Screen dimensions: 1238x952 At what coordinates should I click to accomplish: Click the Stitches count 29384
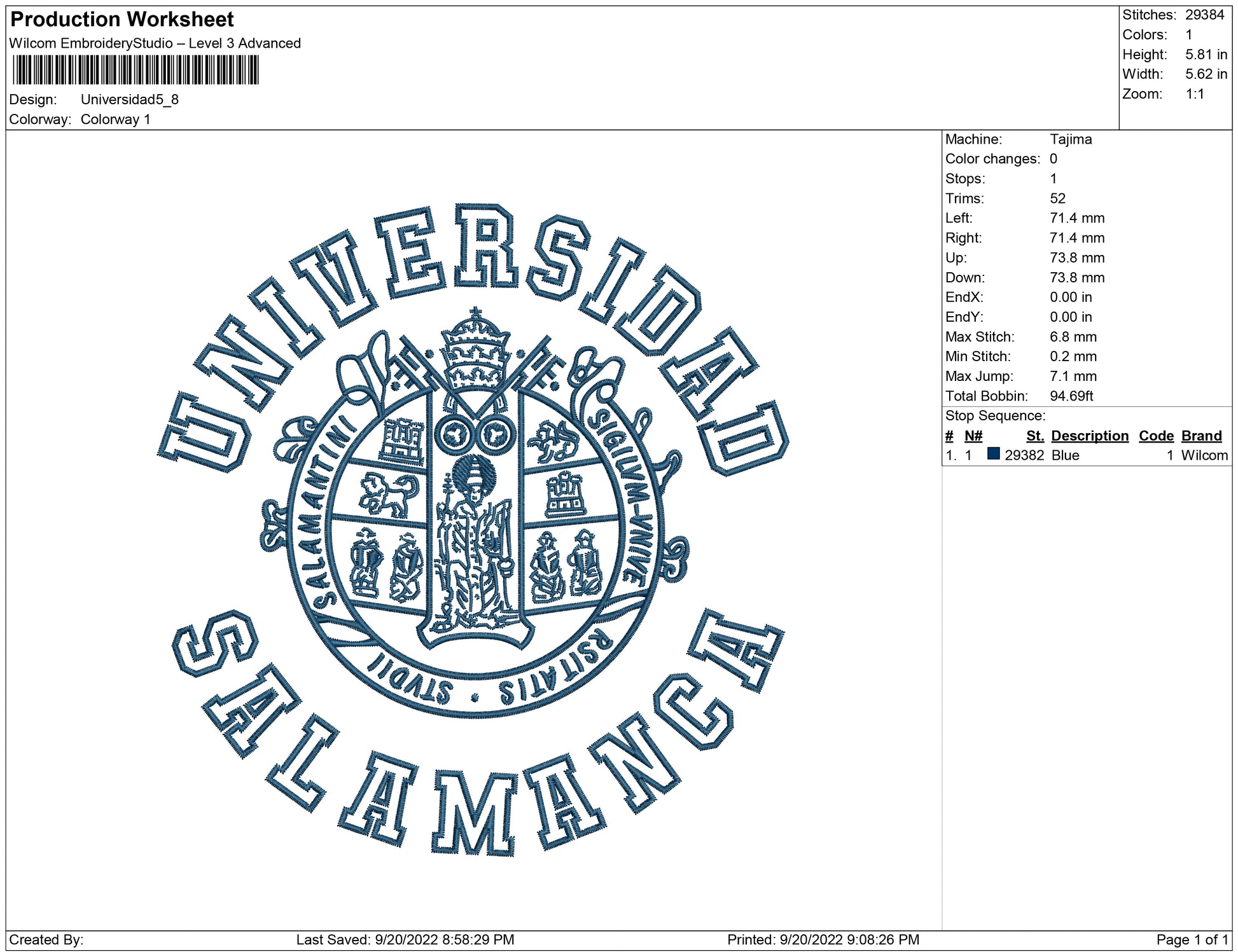1204,15
